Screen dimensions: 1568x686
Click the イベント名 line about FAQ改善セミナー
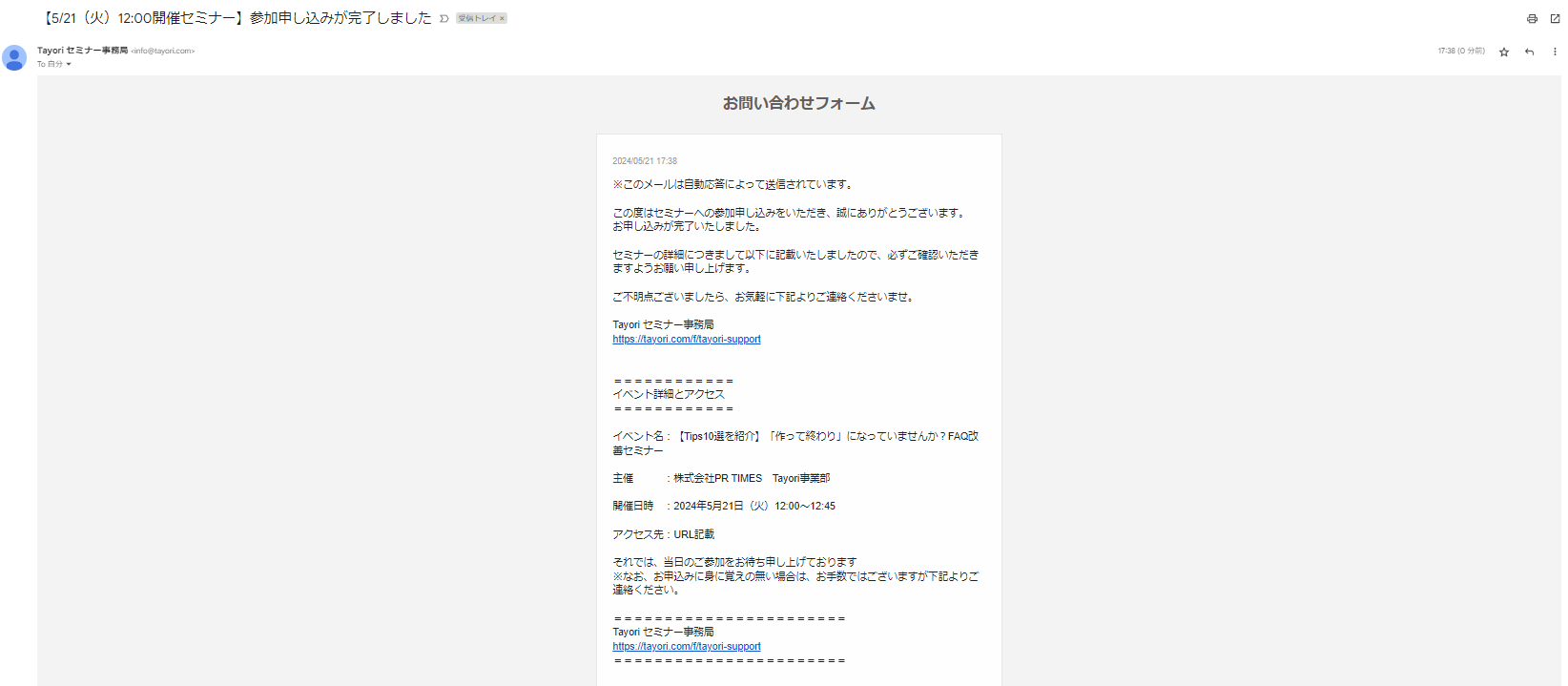pos(795,443)
